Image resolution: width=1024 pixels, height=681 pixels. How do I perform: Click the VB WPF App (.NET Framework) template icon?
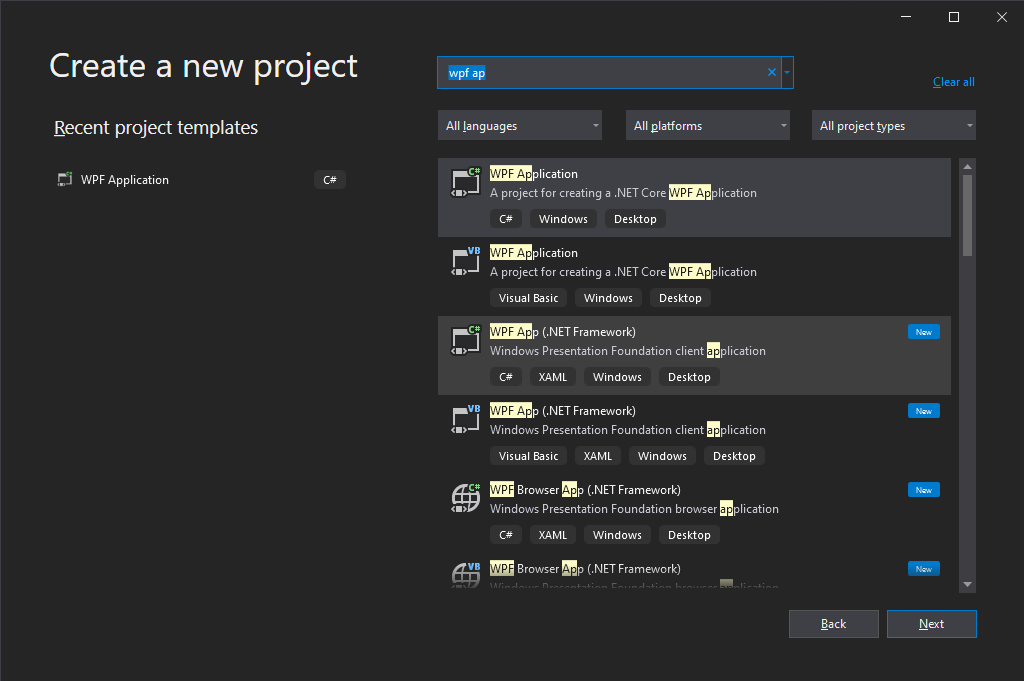[x=466, y=419]
